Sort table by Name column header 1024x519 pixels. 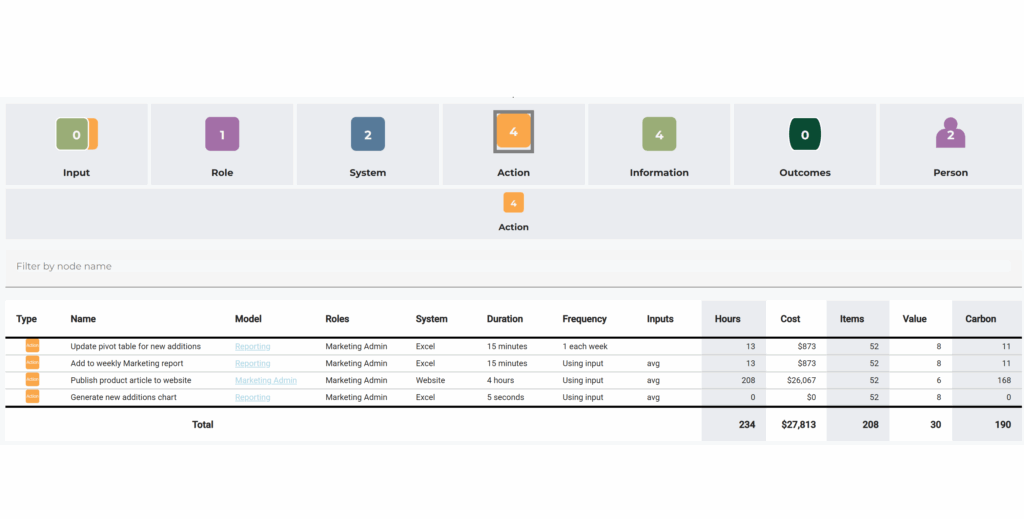(83, 319)
